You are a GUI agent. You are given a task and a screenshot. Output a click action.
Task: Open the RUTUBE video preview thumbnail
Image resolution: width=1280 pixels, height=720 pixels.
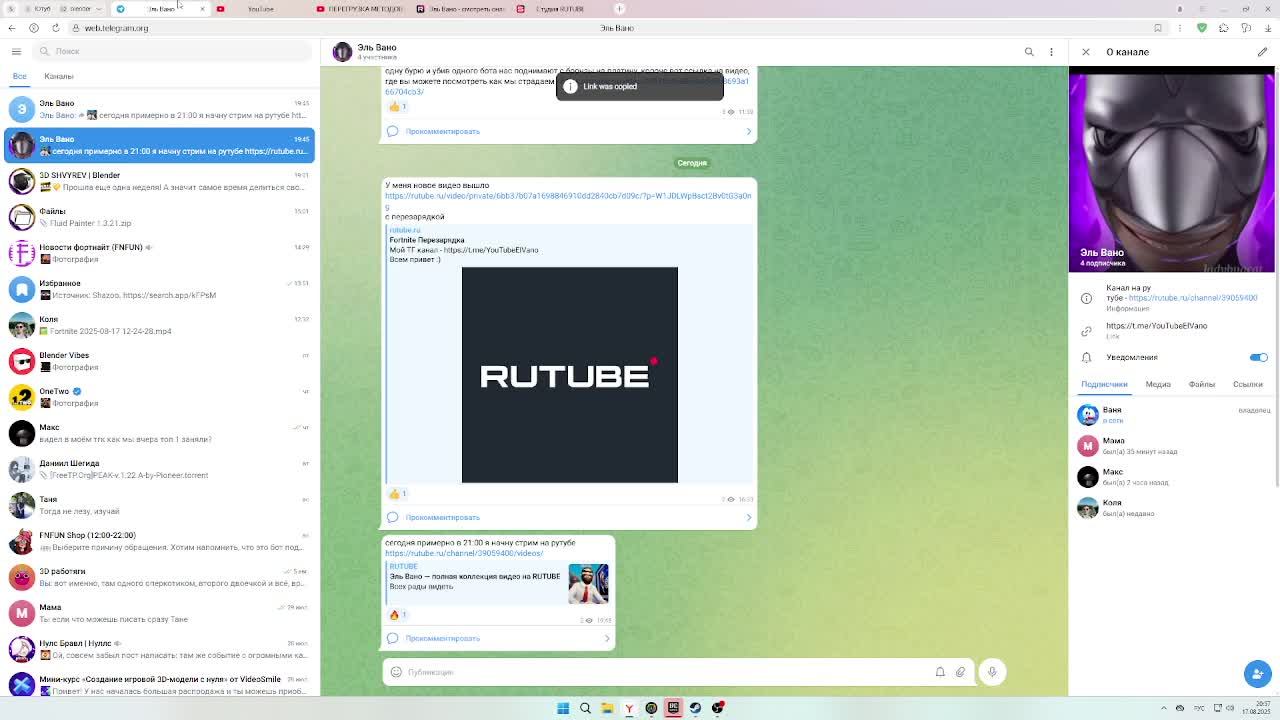pos(570,375)
